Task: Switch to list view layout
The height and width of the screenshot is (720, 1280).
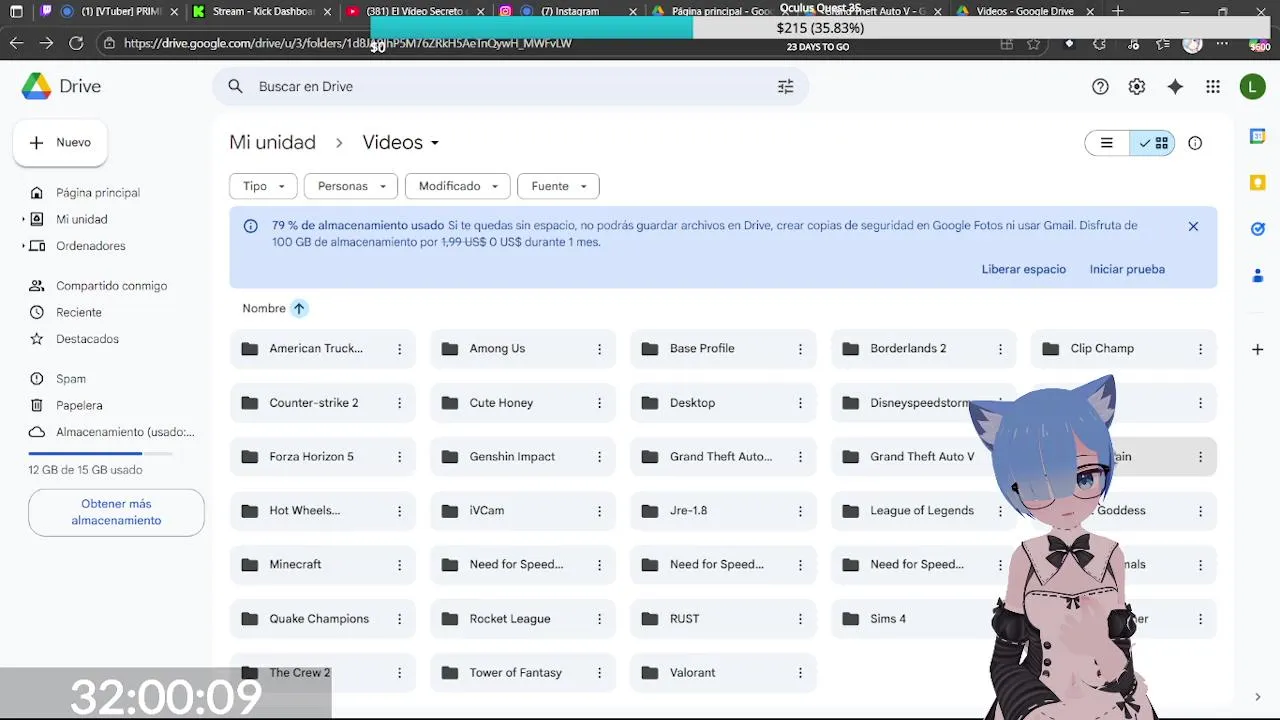Action: [1107, 143]
